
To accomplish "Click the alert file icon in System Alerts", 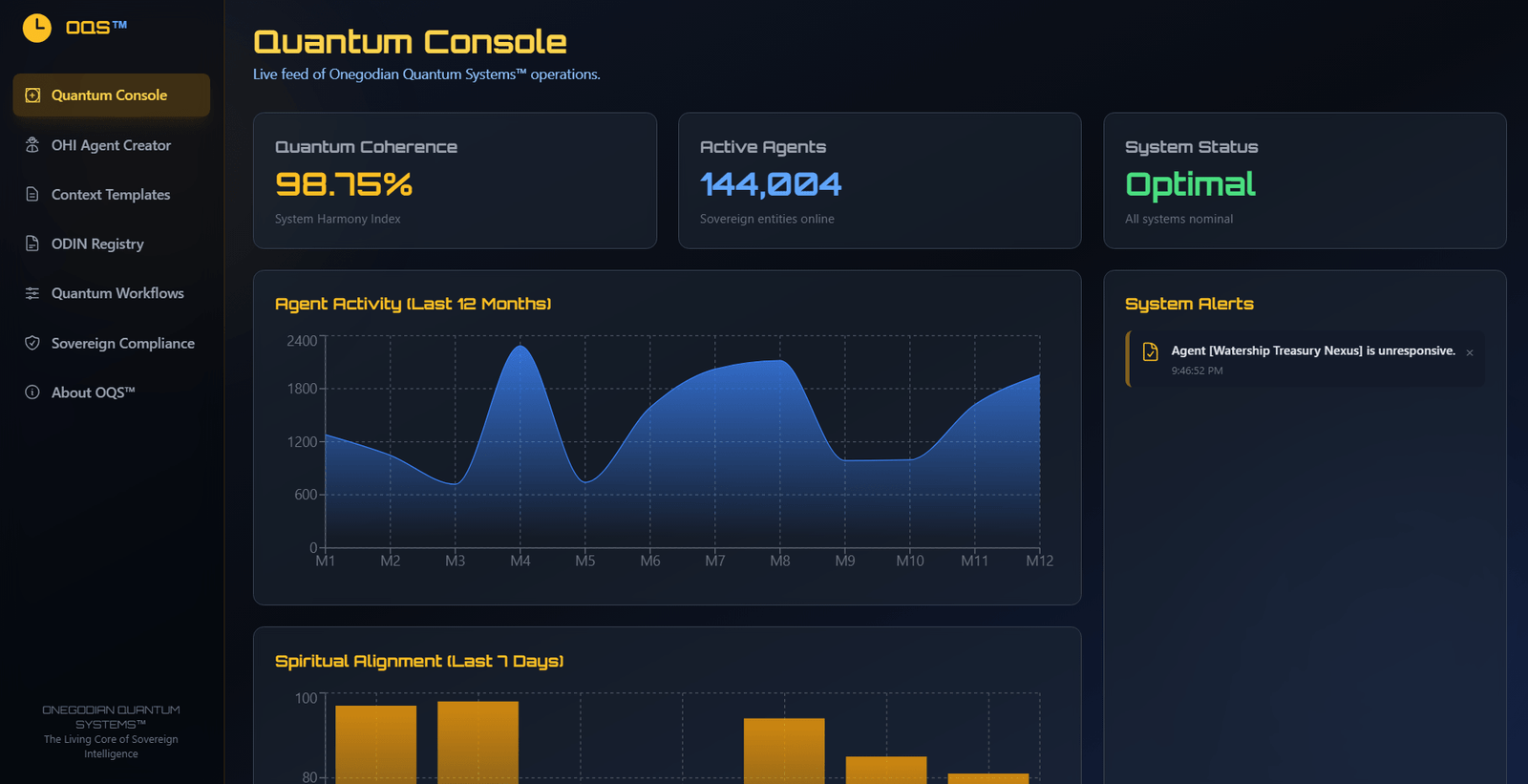I will pos(1151,352).
